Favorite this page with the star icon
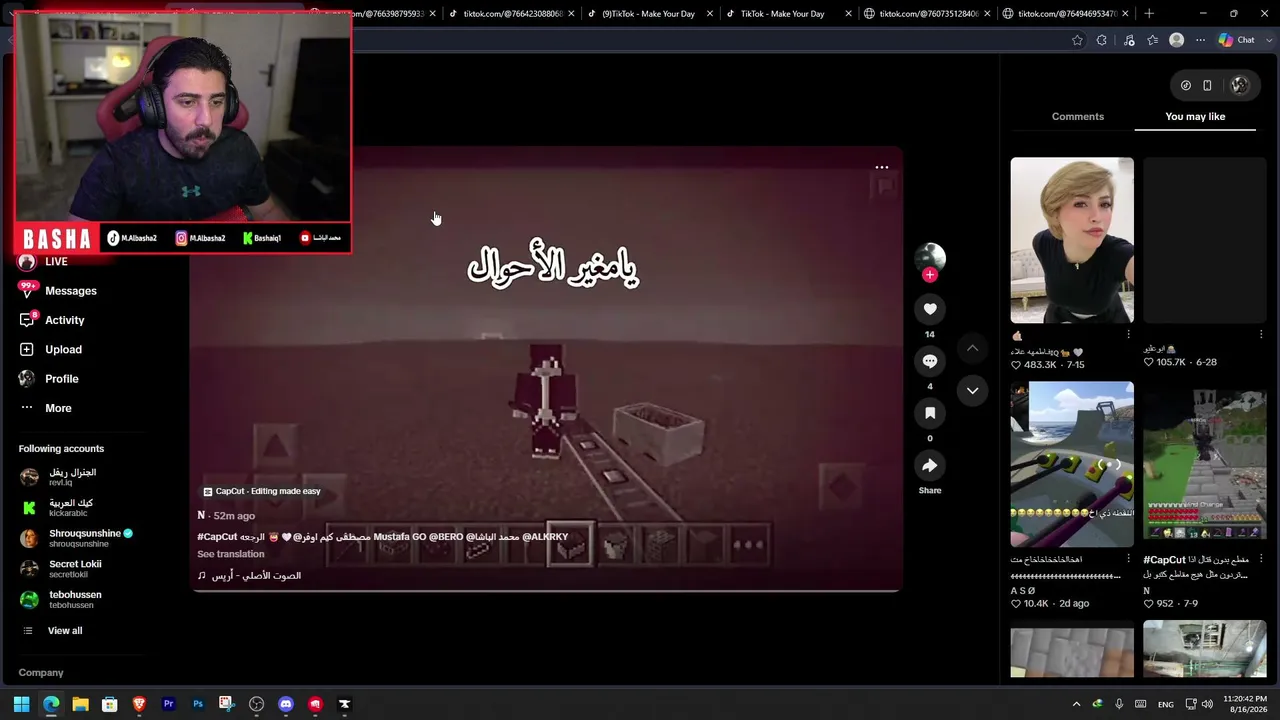Screen dimensions: 1280x720 1077,40
